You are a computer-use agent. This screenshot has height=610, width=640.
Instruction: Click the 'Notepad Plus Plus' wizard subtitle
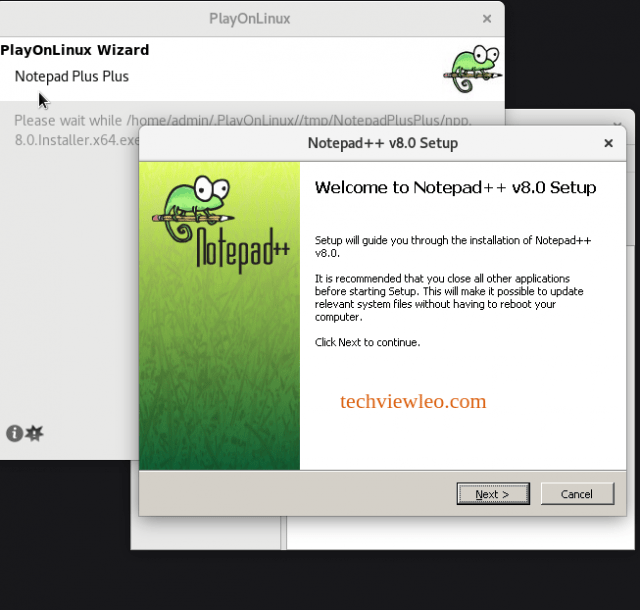(x=72, y=76)
